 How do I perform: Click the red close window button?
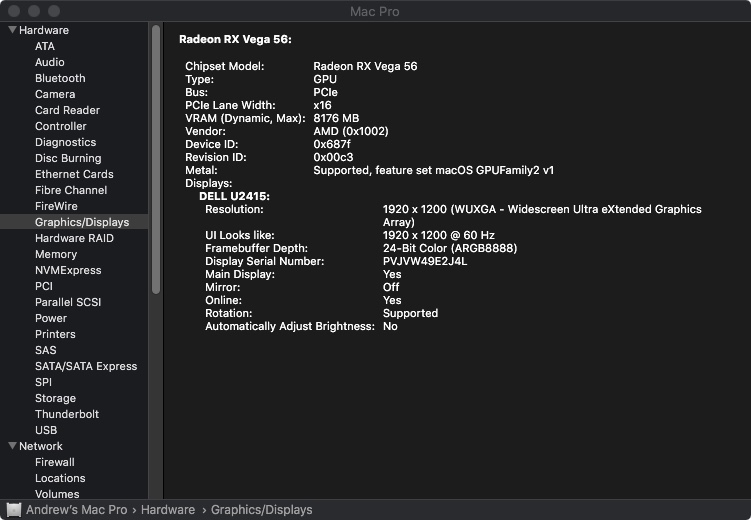(14, 11)
